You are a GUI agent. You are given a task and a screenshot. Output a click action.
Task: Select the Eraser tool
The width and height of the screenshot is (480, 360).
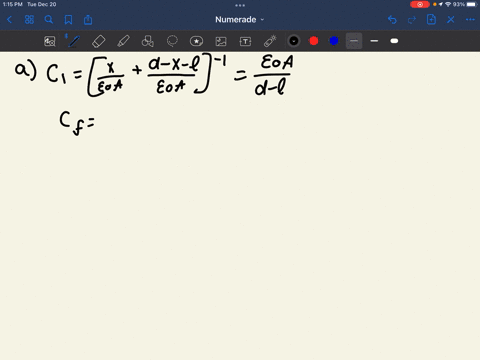pos(99,41)
